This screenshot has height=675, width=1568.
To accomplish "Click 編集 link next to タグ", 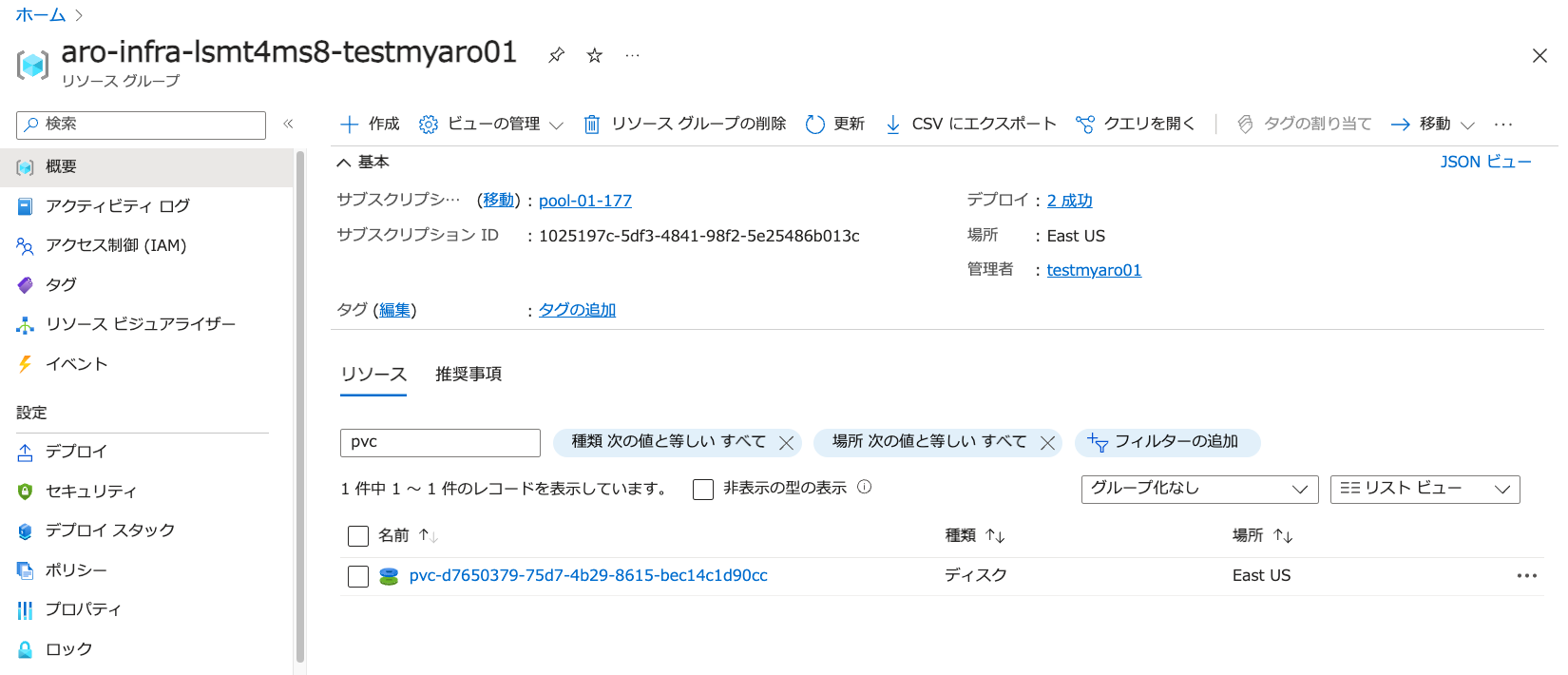I will tap(395, 310).
